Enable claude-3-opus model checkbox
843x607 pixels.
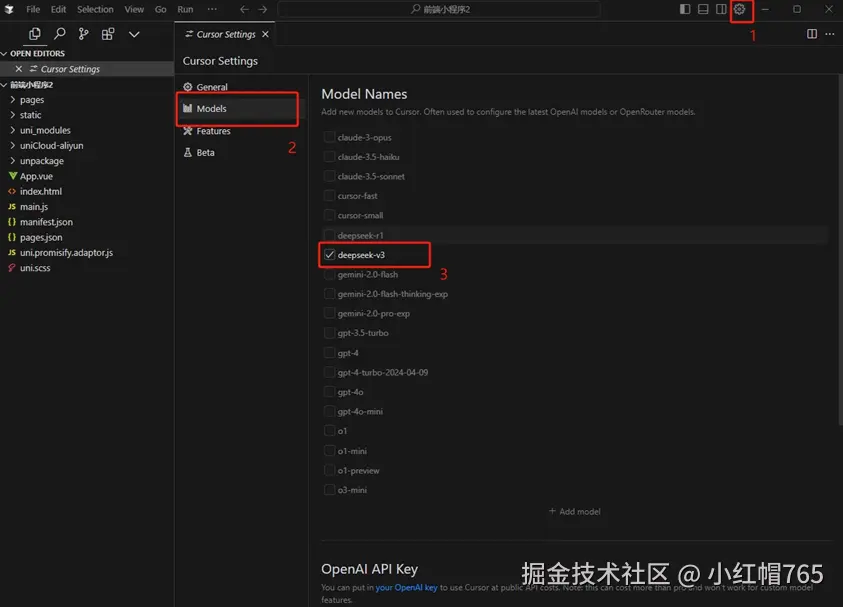(x=329, y=137)
